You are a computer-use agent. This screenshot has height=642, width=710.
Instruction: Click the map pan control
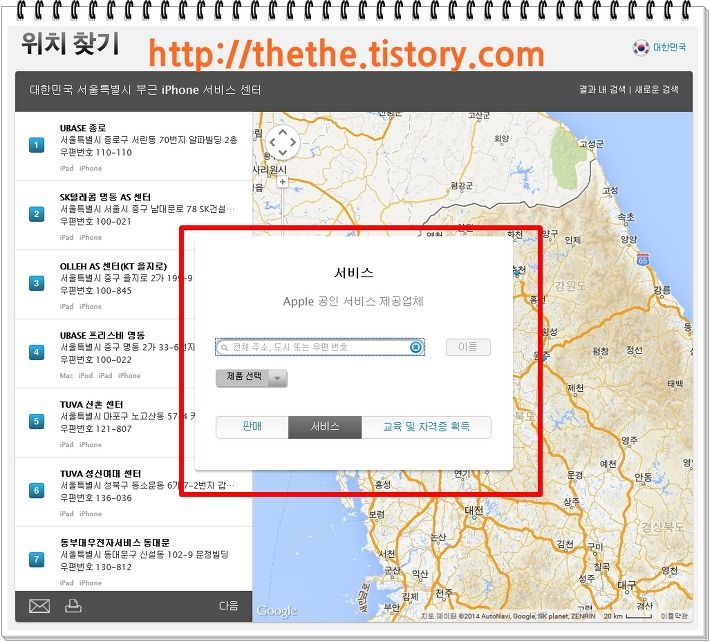click(283, 142)
